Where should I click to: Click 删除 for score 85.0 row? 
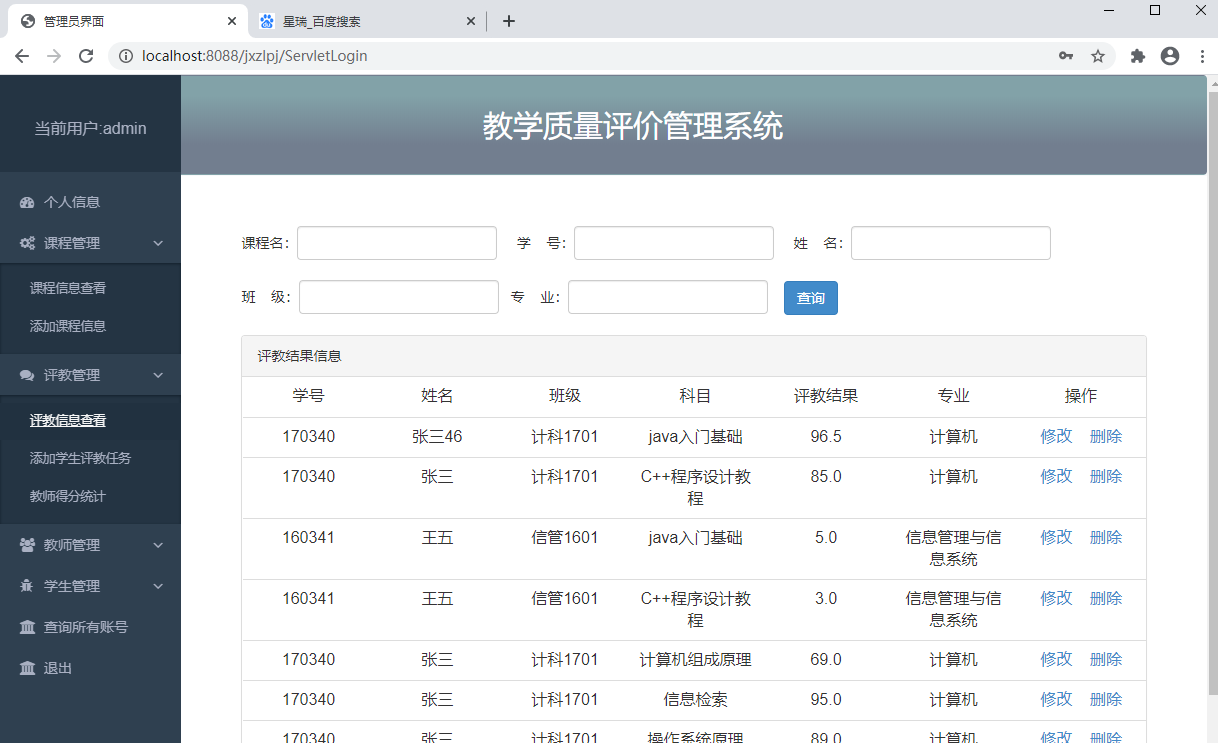(x=1106, y=476)
